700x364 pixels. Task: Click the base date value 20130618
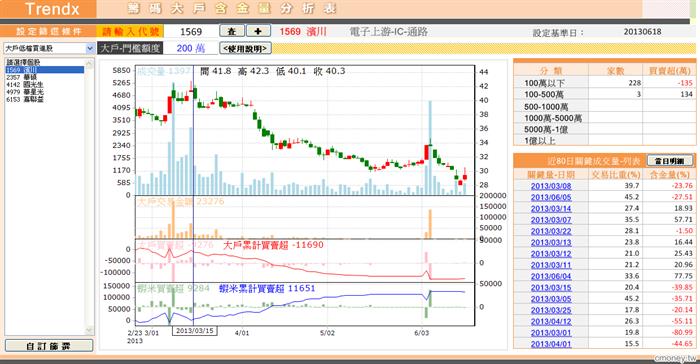tap(642, 32)
